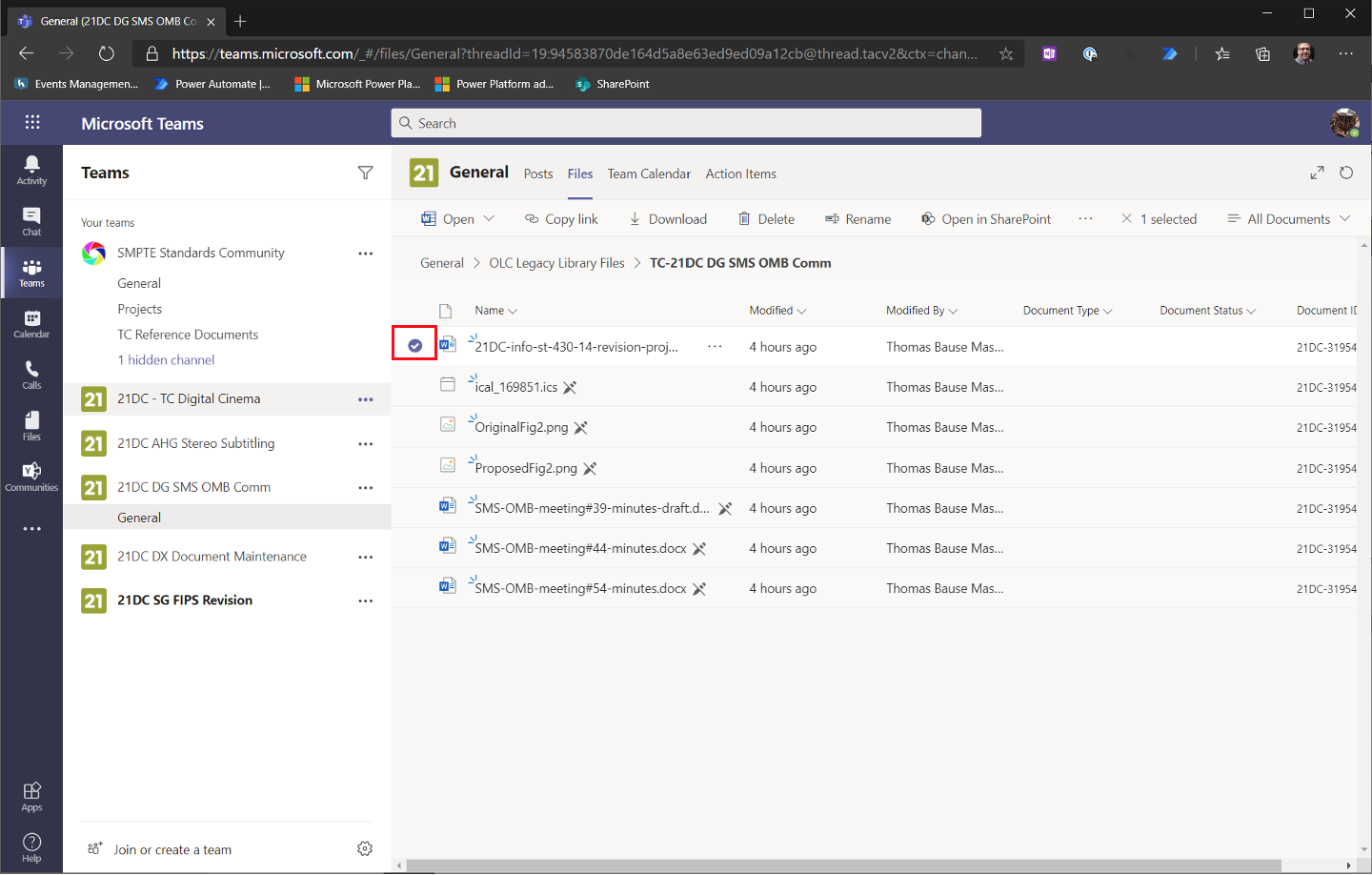Screen dimensions: 1372x875
Task: Open the All Documents view dropdown
Action: [x=1289, y=218]
